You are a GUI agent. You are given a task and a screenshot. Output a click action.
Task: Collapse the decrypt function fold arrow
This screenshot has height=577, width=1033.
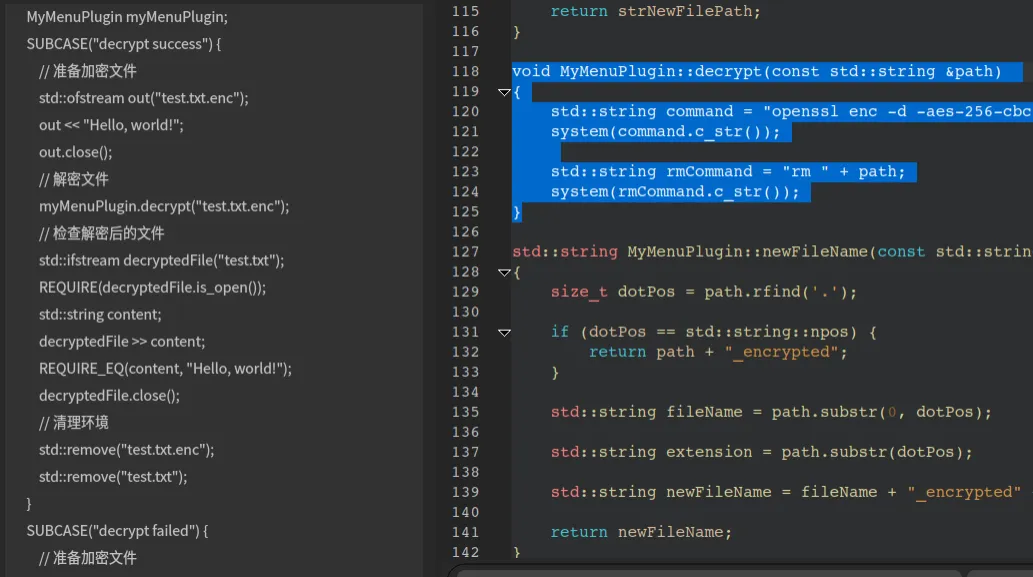click(504, 92)
